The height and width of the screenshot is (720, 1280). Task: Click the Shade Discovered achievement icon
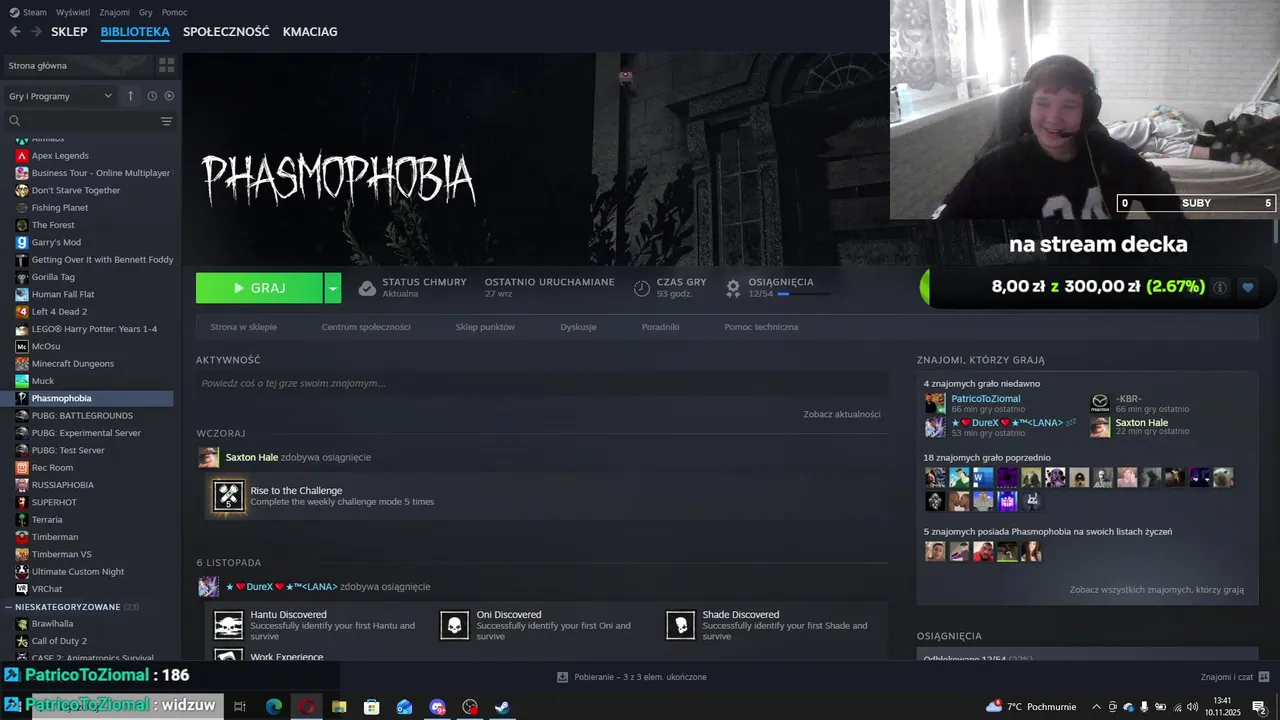(681, 626)
